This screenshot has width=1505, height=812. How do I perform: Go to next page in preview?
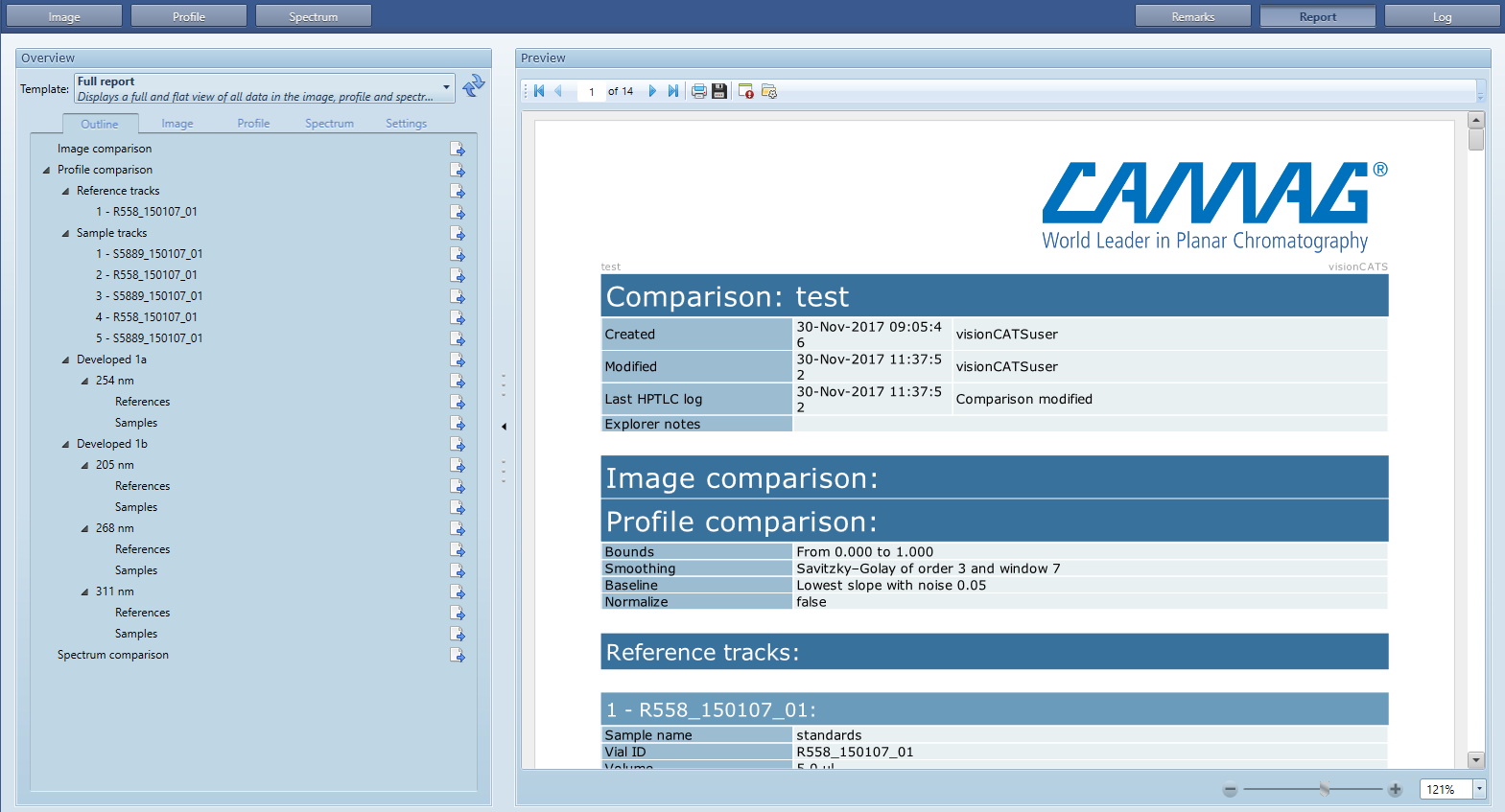click(652, 91)
